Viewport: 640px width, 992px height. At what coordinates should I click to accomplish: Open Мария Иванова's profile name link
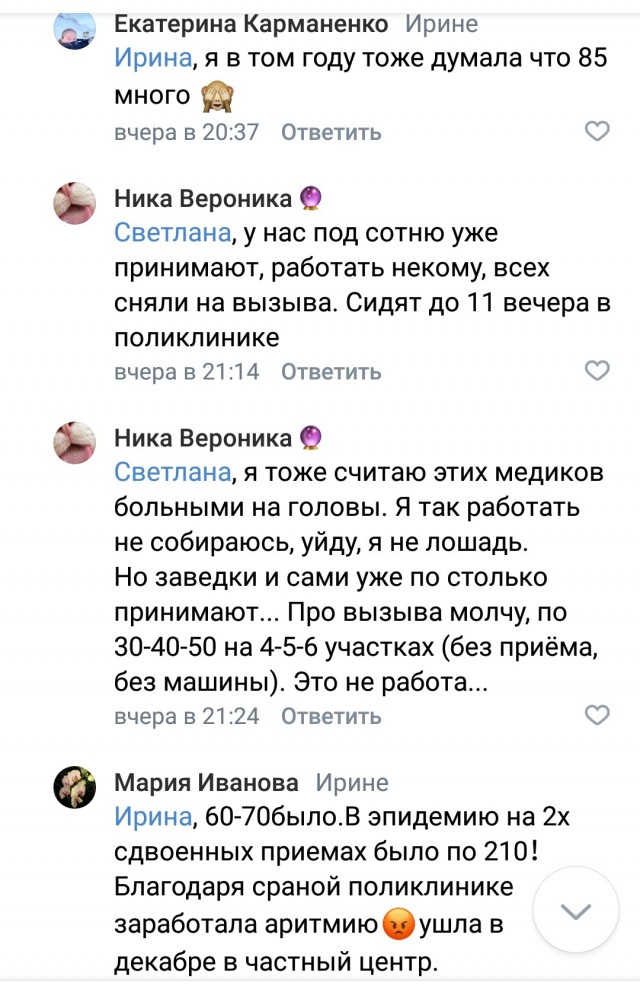click(206, 782)
